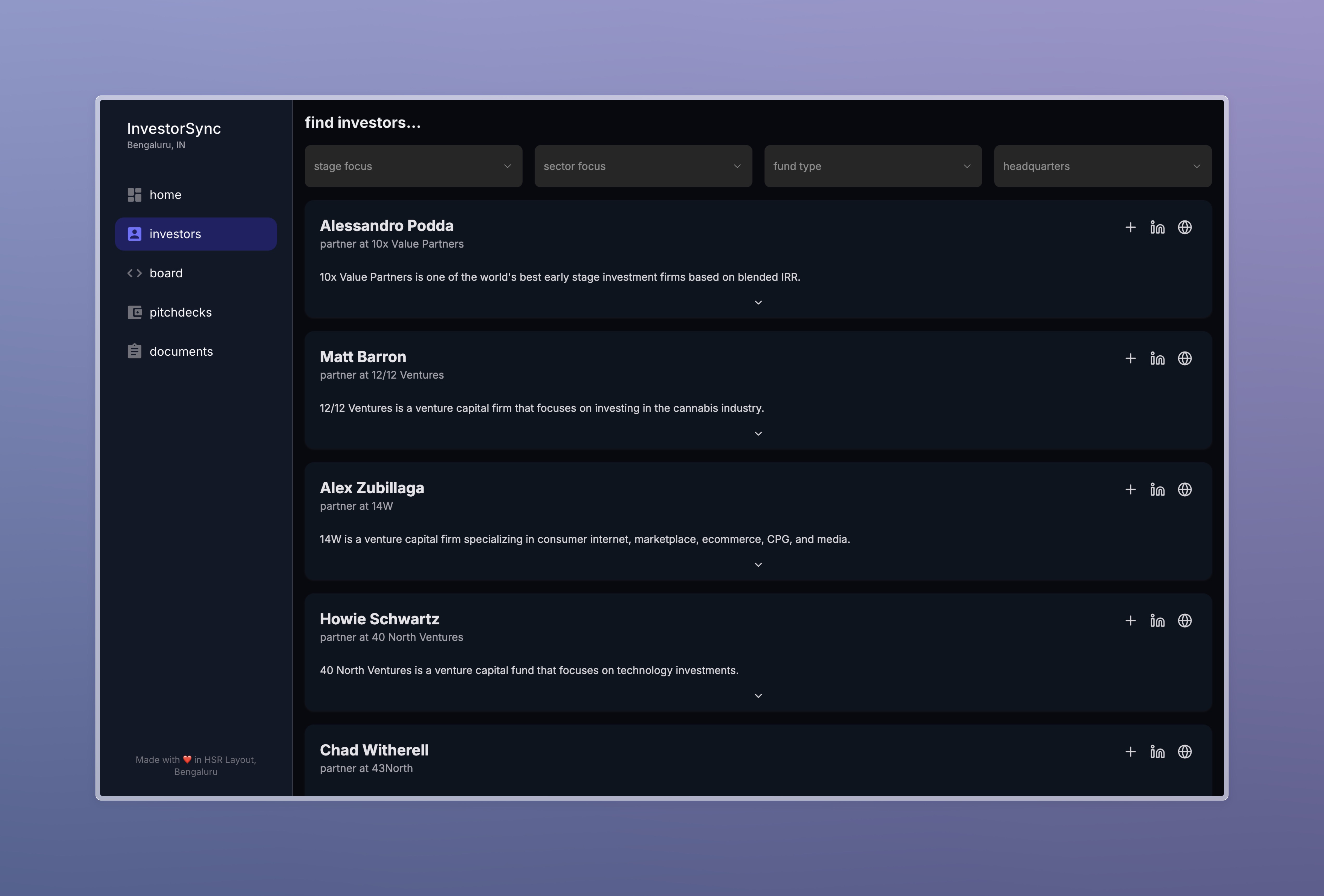1324x896 pixels.
Task: Click the 'find investors...' heading
Action: coord(363,123)
